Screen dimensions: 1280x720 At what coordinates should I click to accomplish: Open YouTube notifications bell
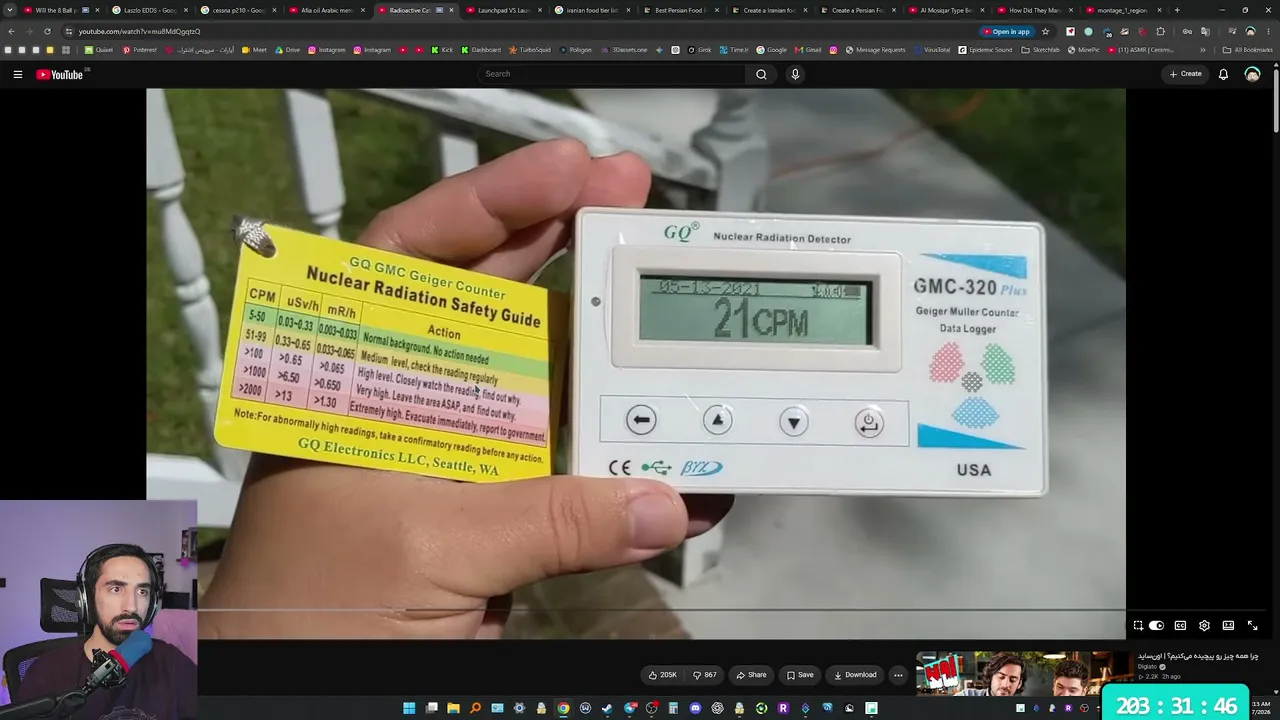[1223, 74]
